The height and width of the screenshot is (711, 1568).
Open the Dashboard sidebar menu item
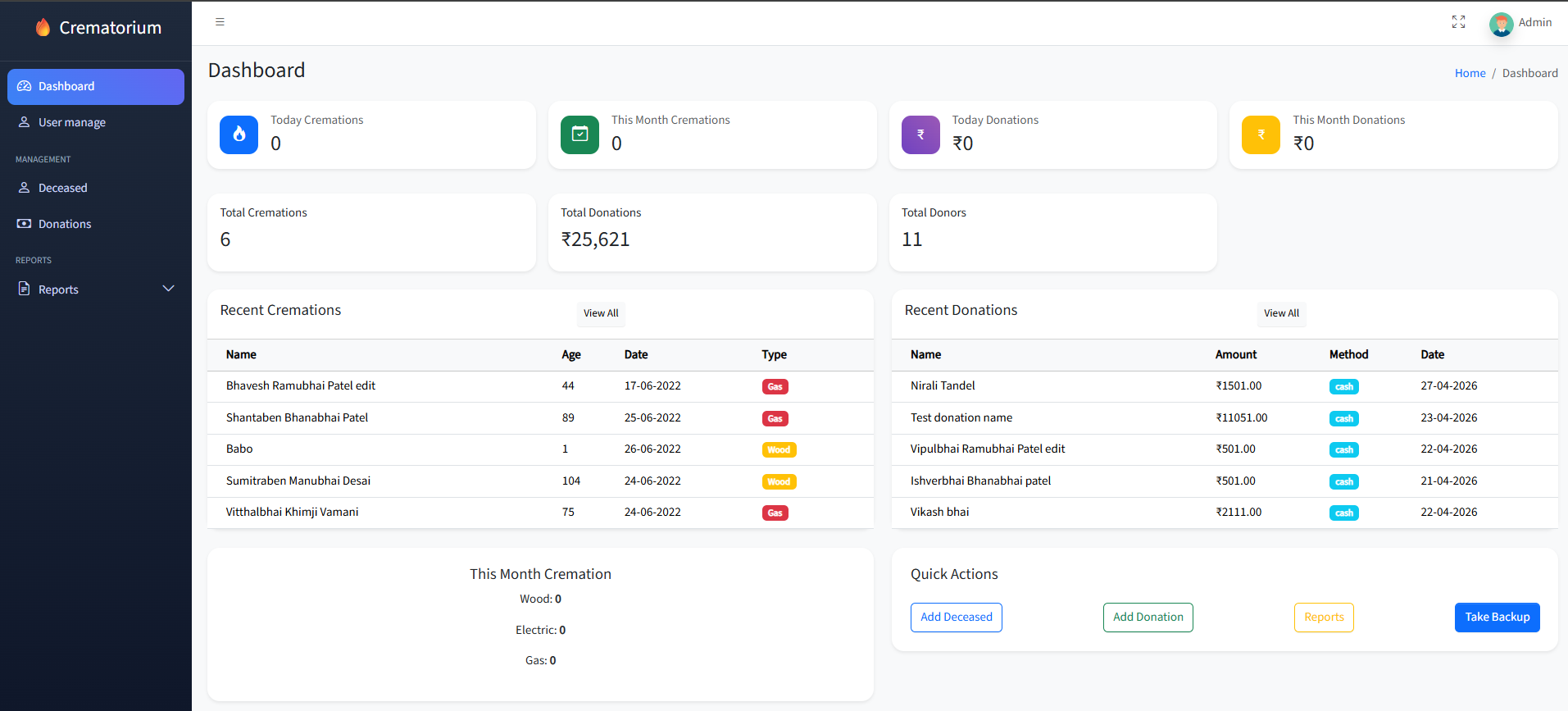pyautogui.click(x=96, y=87)
